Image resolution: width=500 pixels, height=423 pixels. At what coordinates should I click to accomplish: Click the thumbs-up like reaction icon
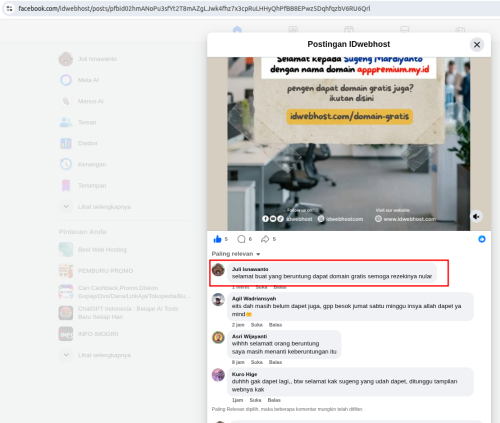217,239
